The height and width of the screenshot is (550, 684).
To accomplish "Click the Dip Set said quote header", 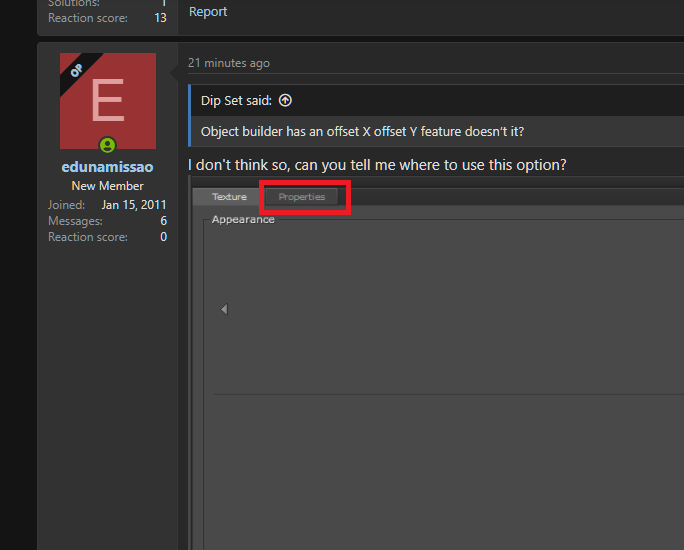I will click(236, 101).
